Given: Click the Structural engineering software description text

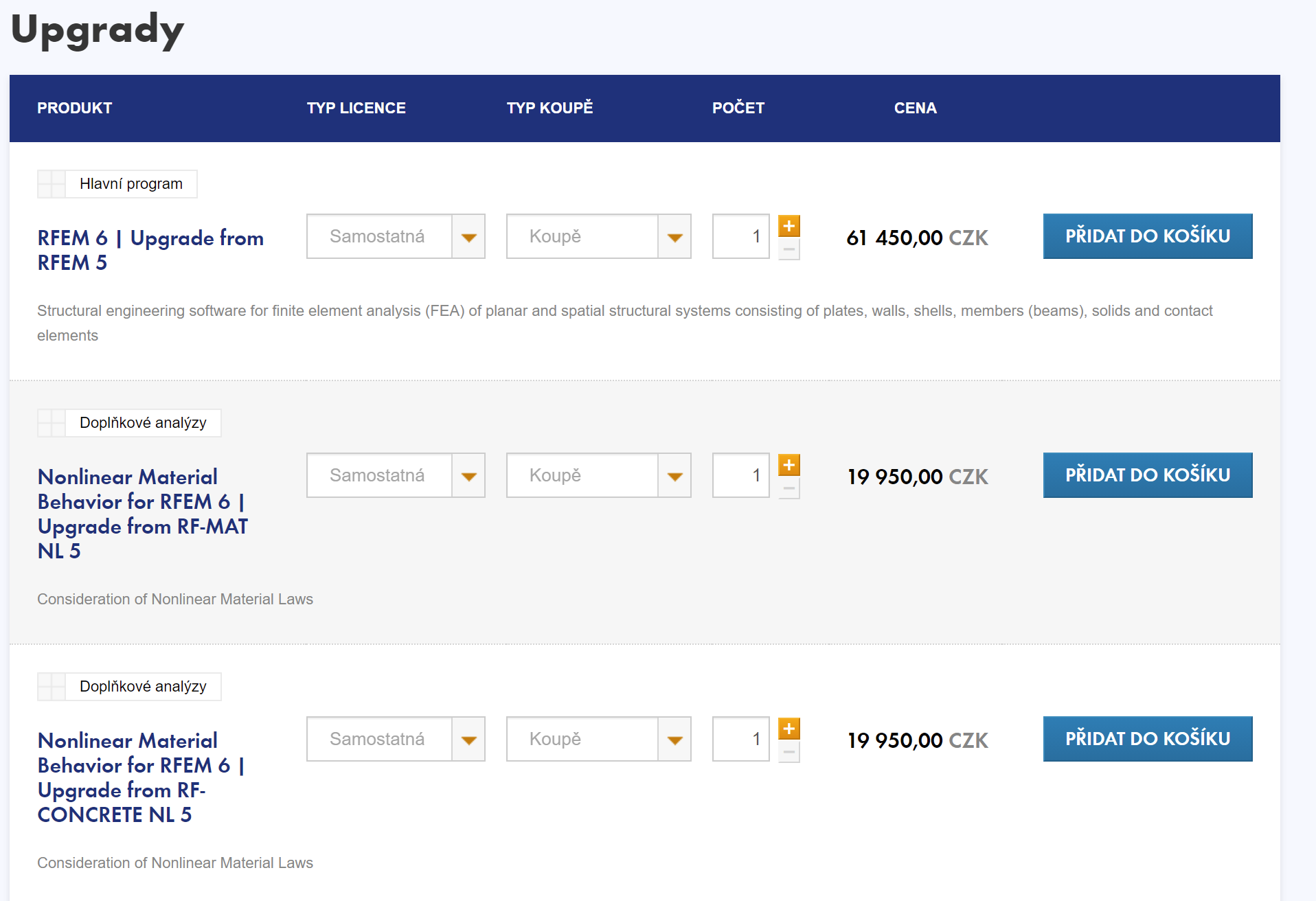Looking at the screenshot, I should (625, 323).
